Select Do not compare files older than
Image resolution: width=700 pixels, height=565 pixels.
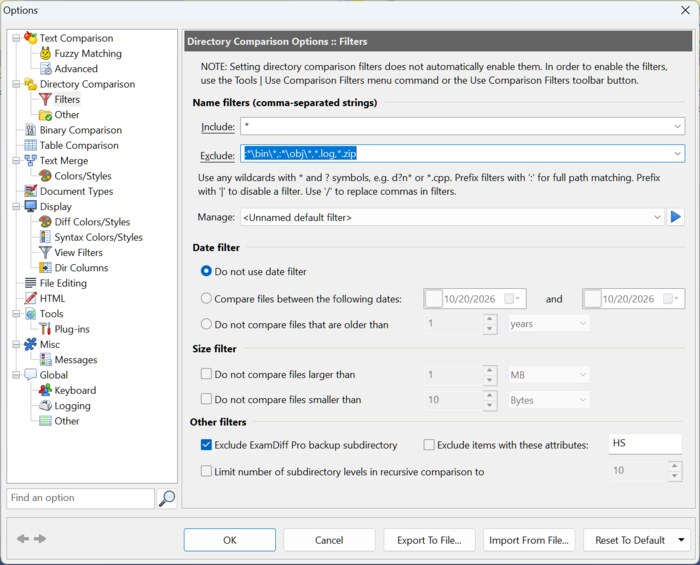[x=206, y=324]
